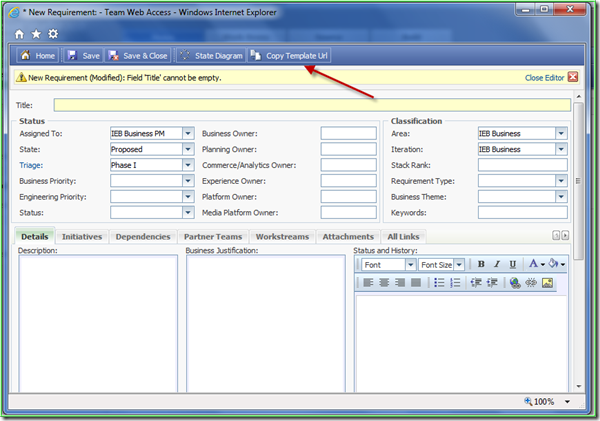Open the Attachments tab
This screenshot has height=421, width=600.
(348, 237)
